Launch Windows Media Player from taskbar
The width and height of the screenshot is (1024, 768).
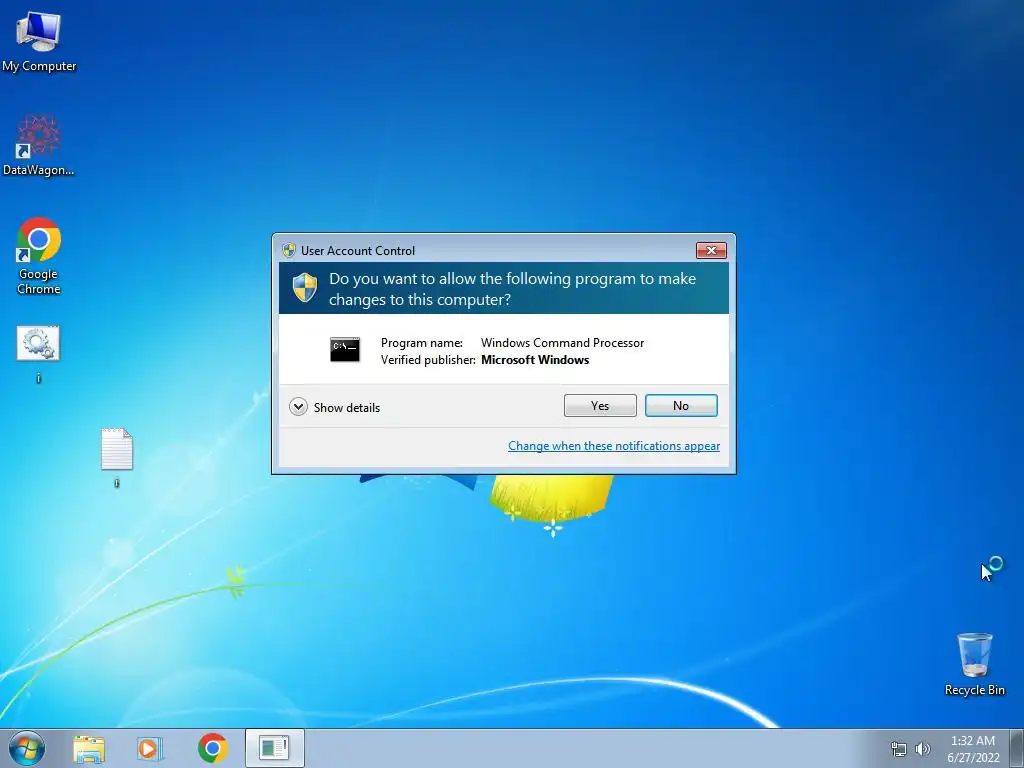pyautogui.click(x=150, y=748)
